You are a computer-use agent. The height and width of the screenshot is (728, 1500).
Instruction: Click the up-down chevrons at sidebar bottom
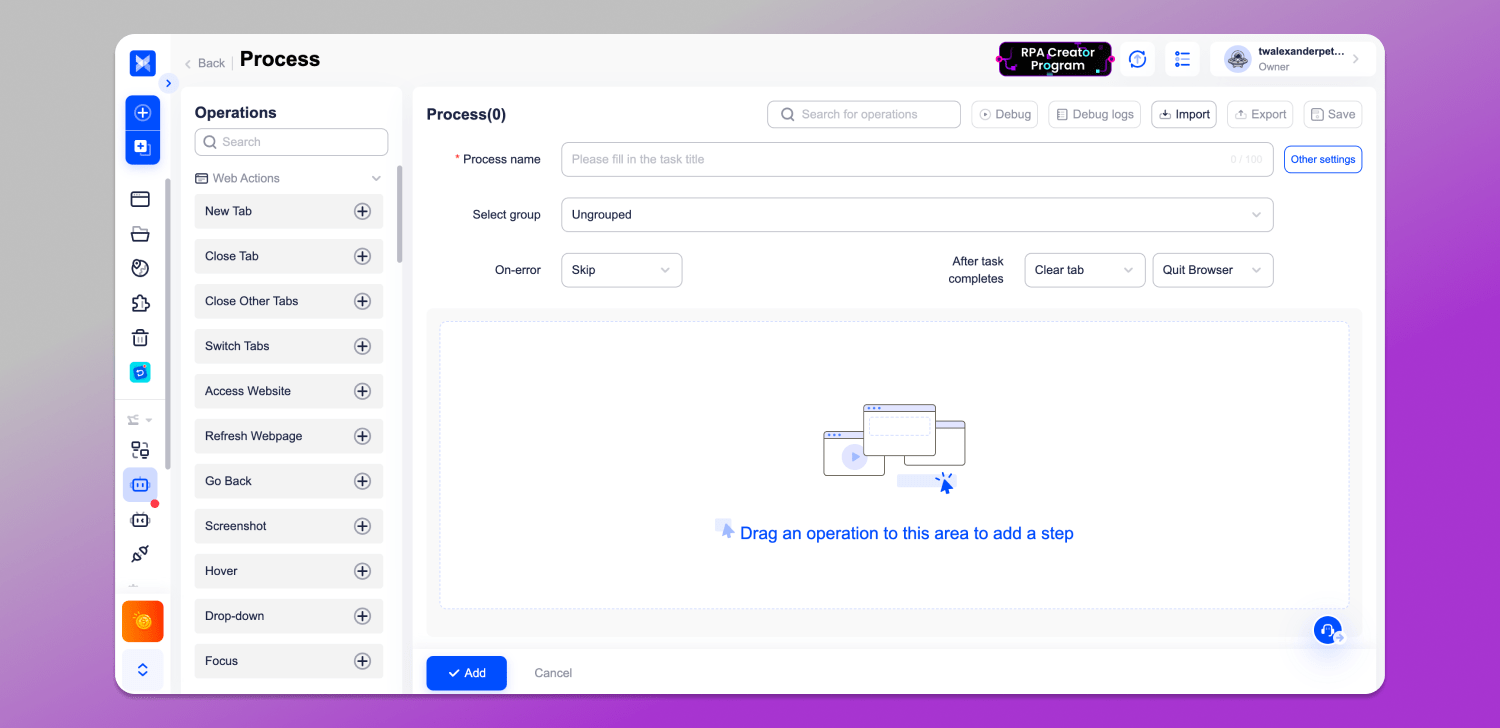142,669
